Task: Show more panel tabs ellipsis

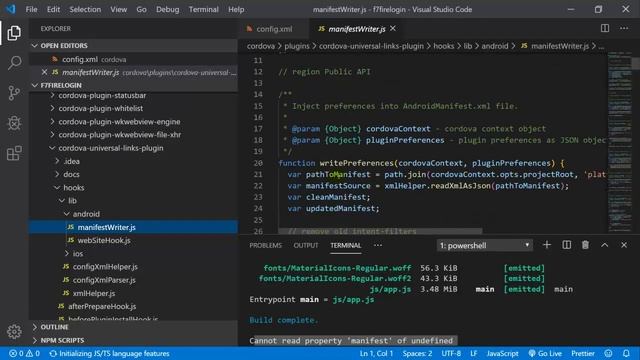Action: tap(378, 245)
